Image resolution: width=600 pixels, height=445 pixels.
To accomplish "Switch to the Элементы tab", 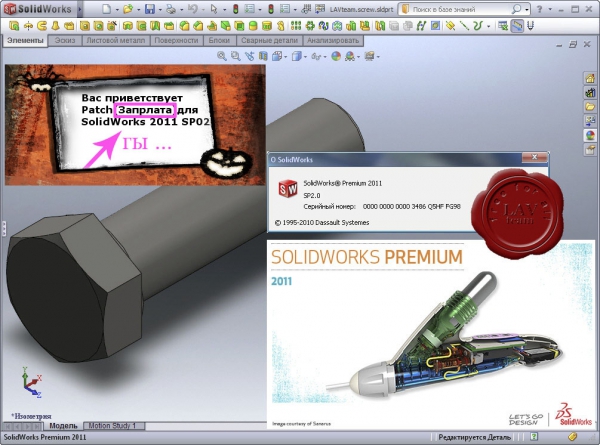I will click(x=25, y=40).
